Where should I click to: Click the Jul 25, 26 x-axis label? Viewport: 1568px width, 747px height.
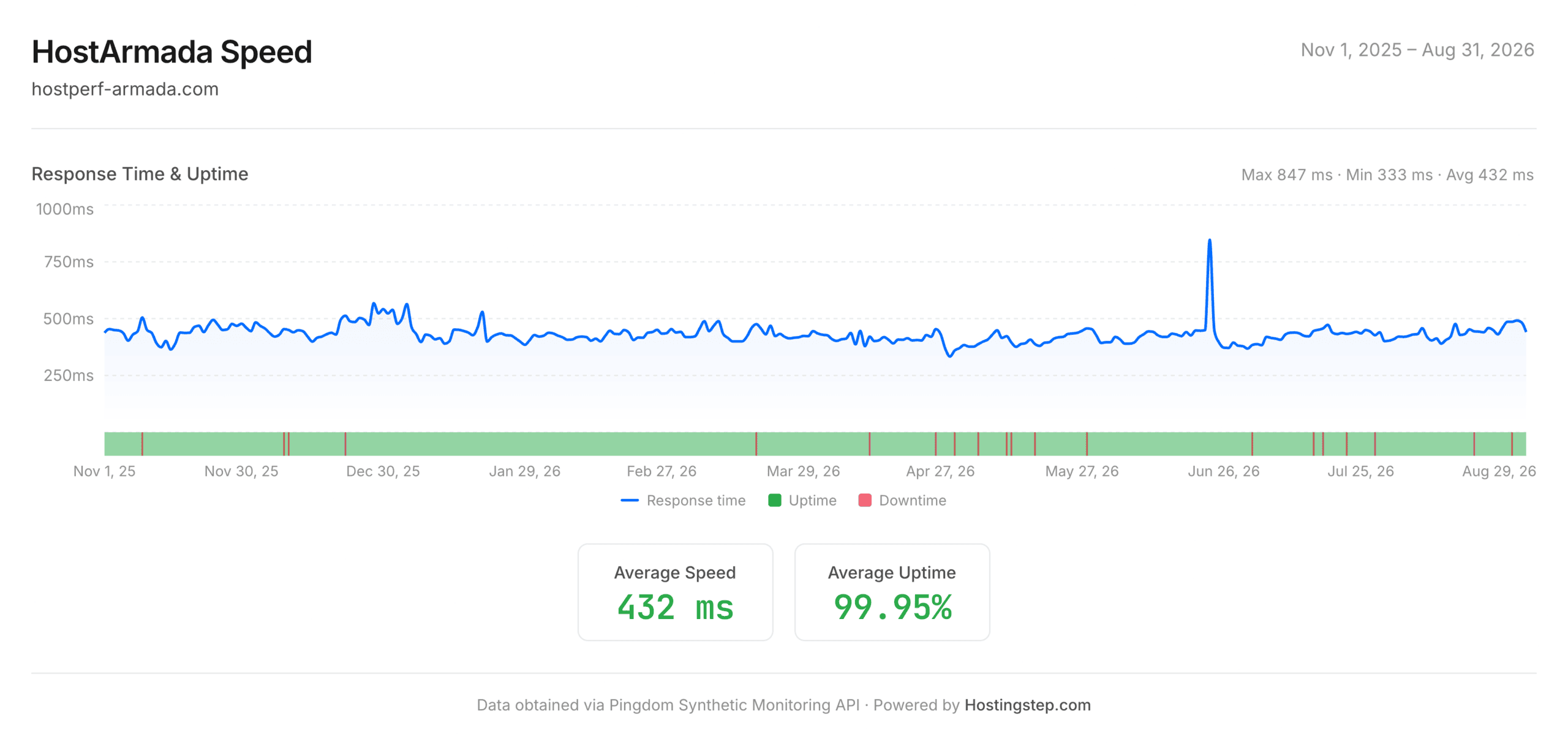tap(1360, 471)
